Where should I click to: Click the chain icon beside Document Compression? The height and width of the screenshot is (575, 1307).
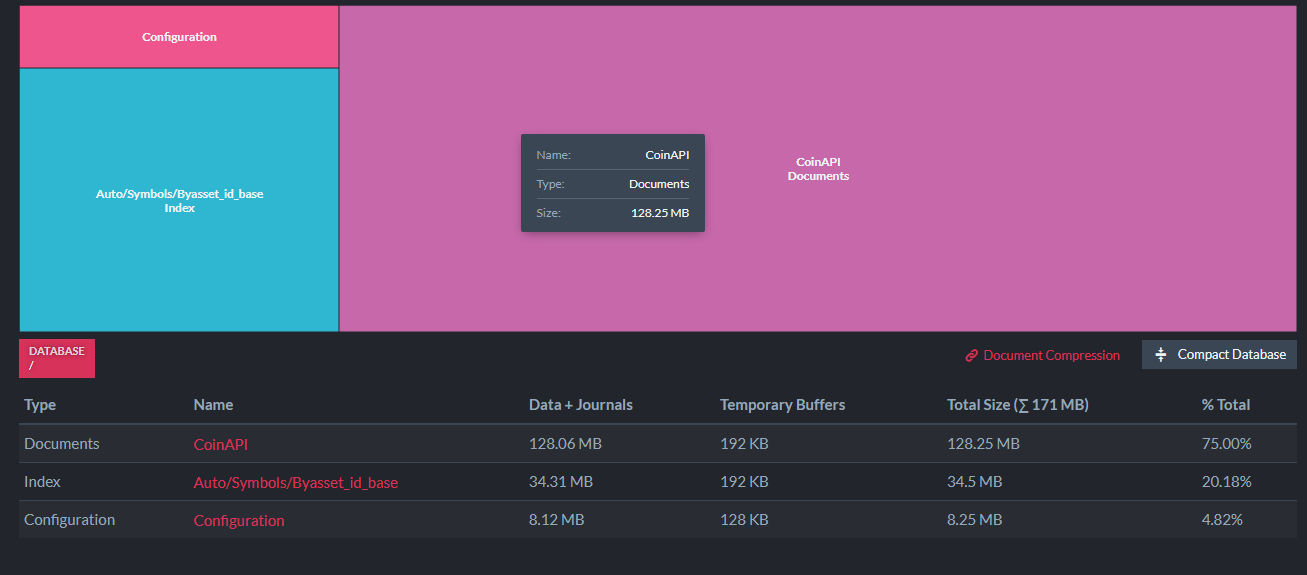971,355
